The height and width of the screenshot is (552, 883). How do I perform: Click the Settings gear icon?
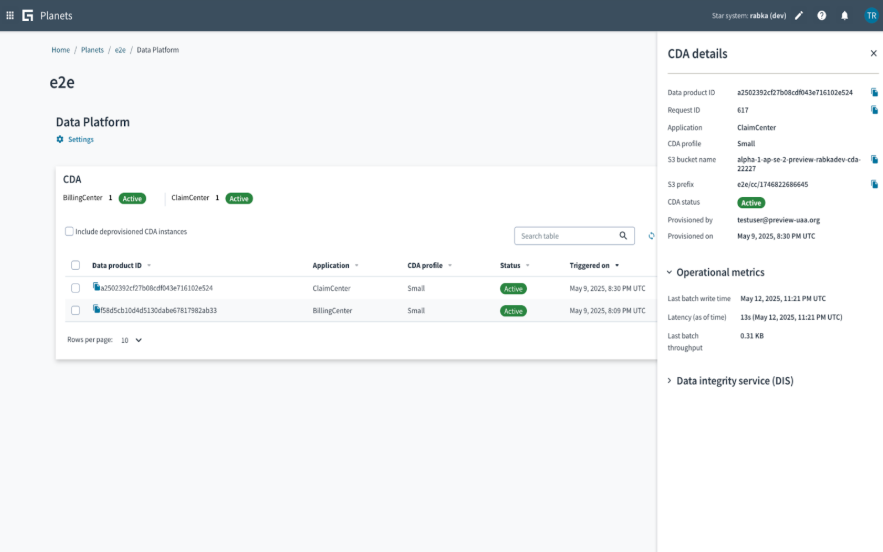click(x=60, y=139)
